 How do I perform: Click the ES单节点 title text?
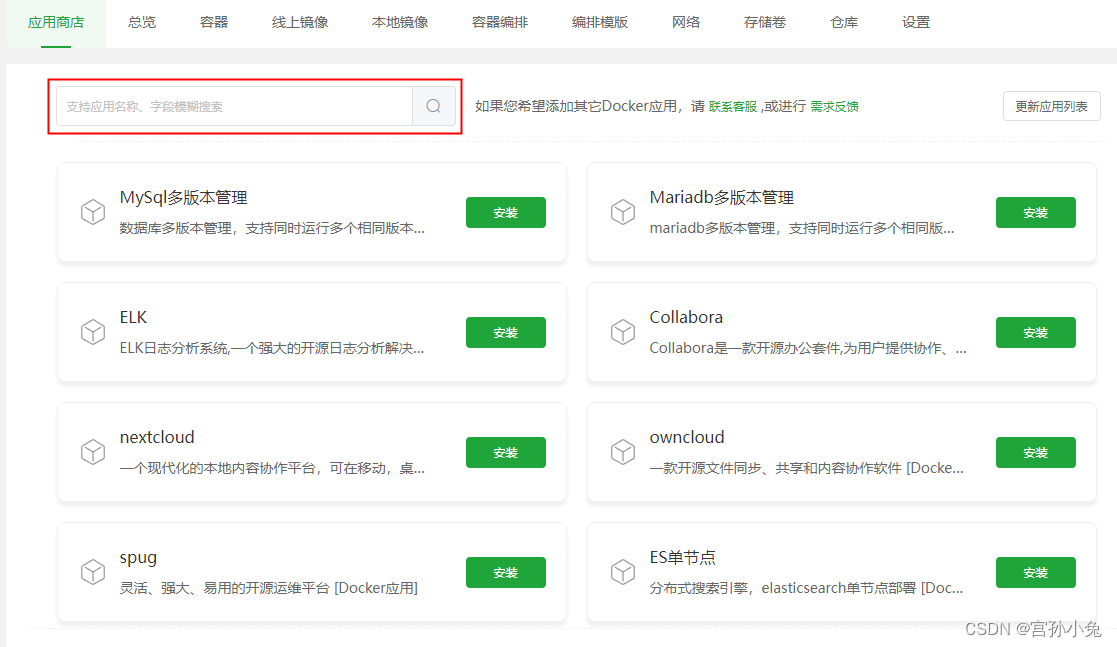click(682, 557)
